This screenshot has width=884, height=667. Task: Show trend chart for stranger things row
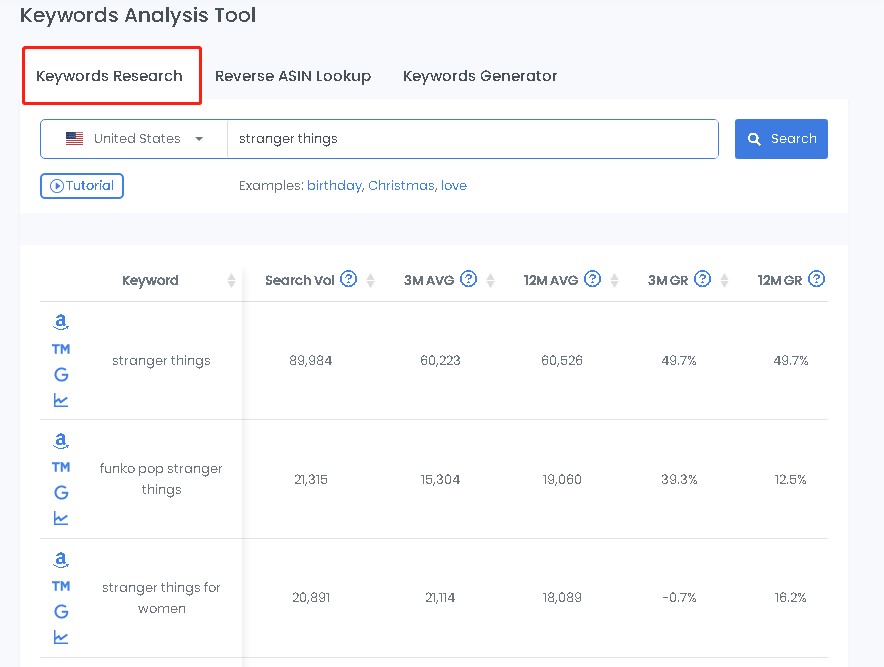pos(61,400)
